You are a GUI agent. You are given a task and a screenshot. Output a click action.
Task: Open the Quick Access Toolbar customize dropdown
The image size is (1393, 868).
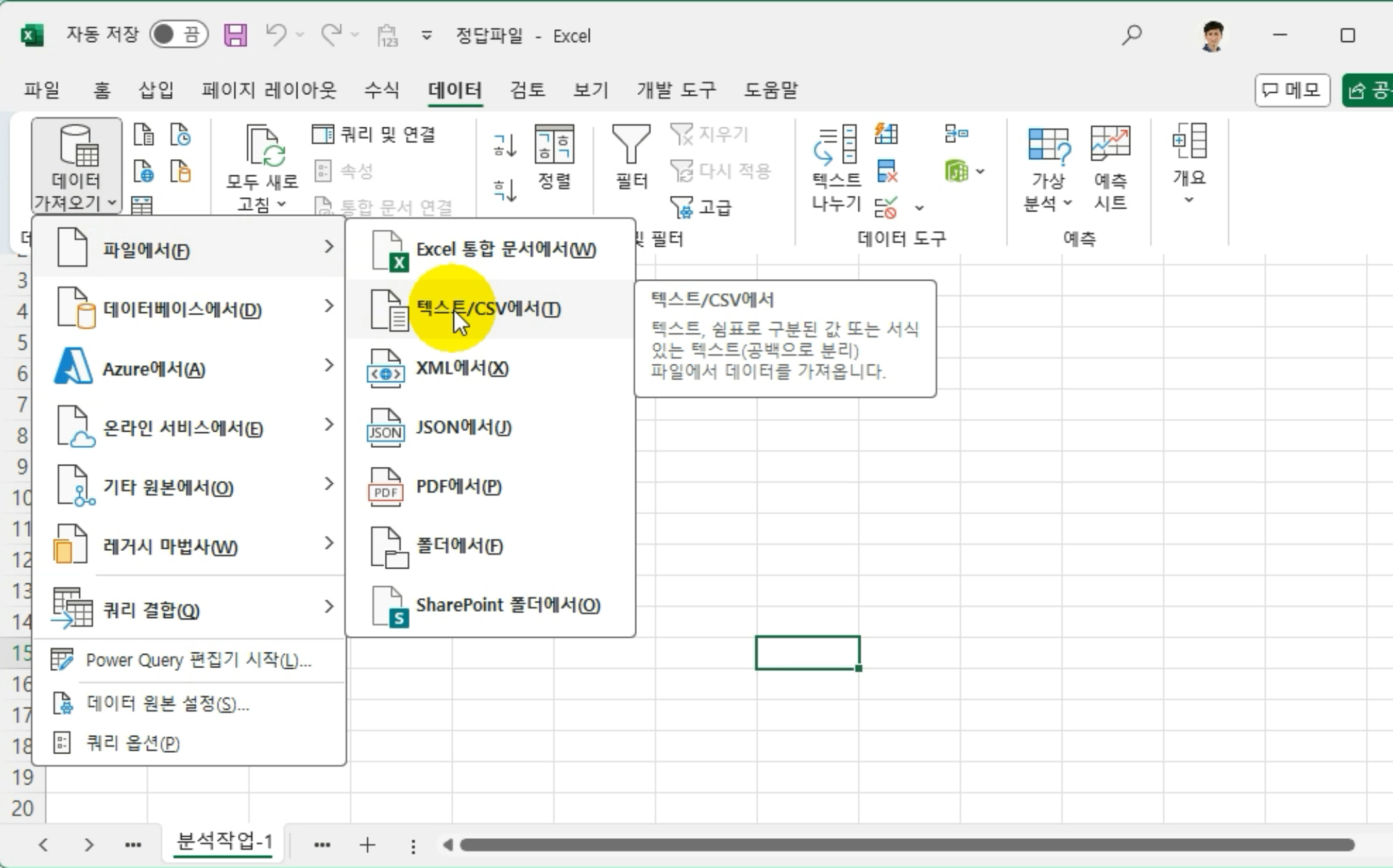pos(426,38)
